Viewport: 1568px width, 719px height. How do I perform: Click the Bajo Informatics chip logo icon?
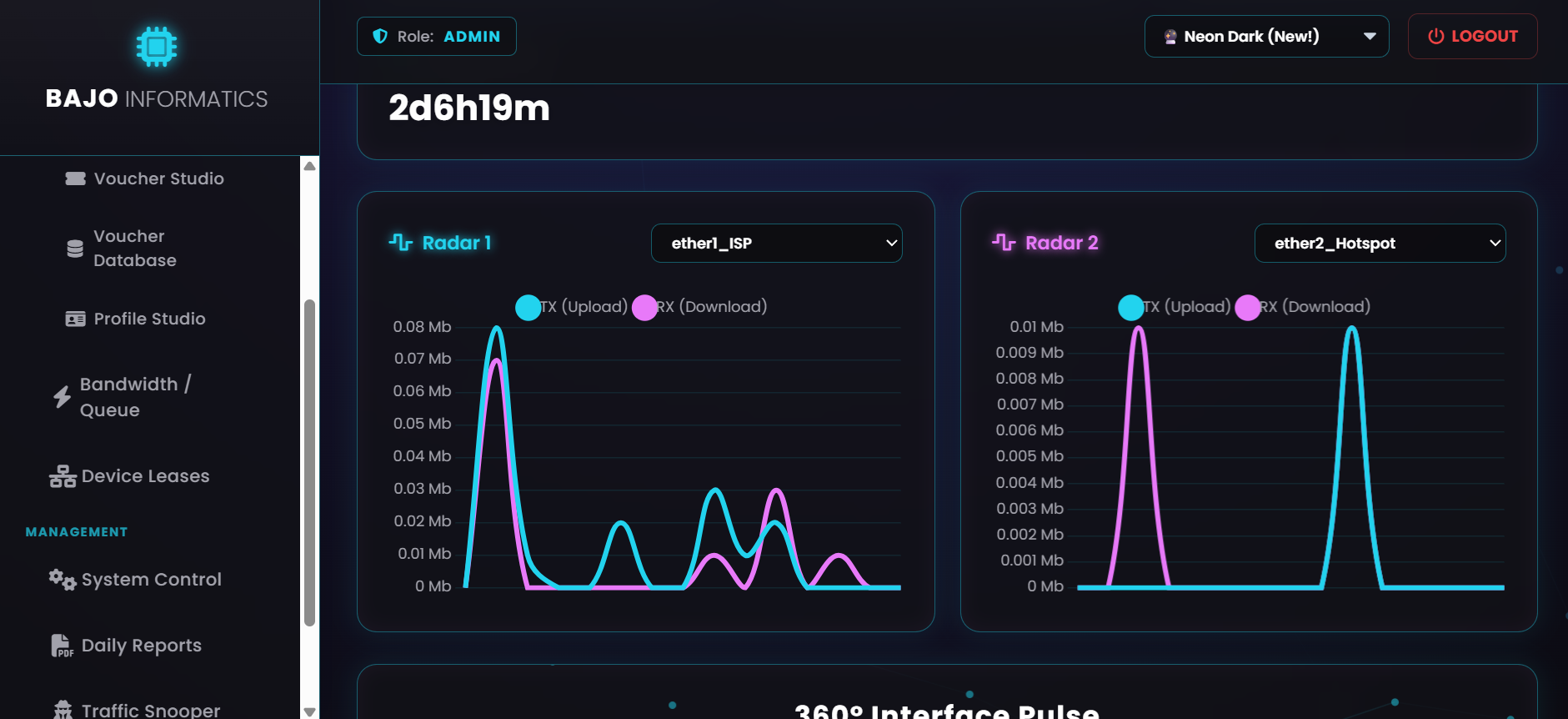pyautogui.click(x=157, y=47)
